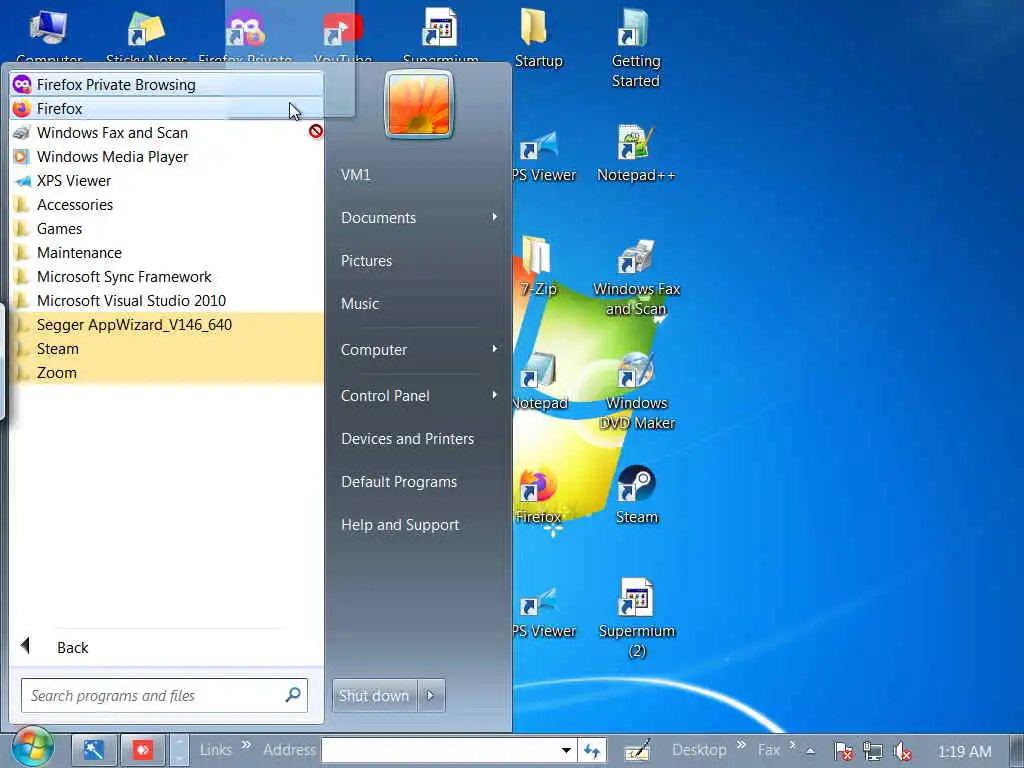Expand the Microsoft Visual Studio 2010 folder
The image size is (1024, 768).
point(167,301)
